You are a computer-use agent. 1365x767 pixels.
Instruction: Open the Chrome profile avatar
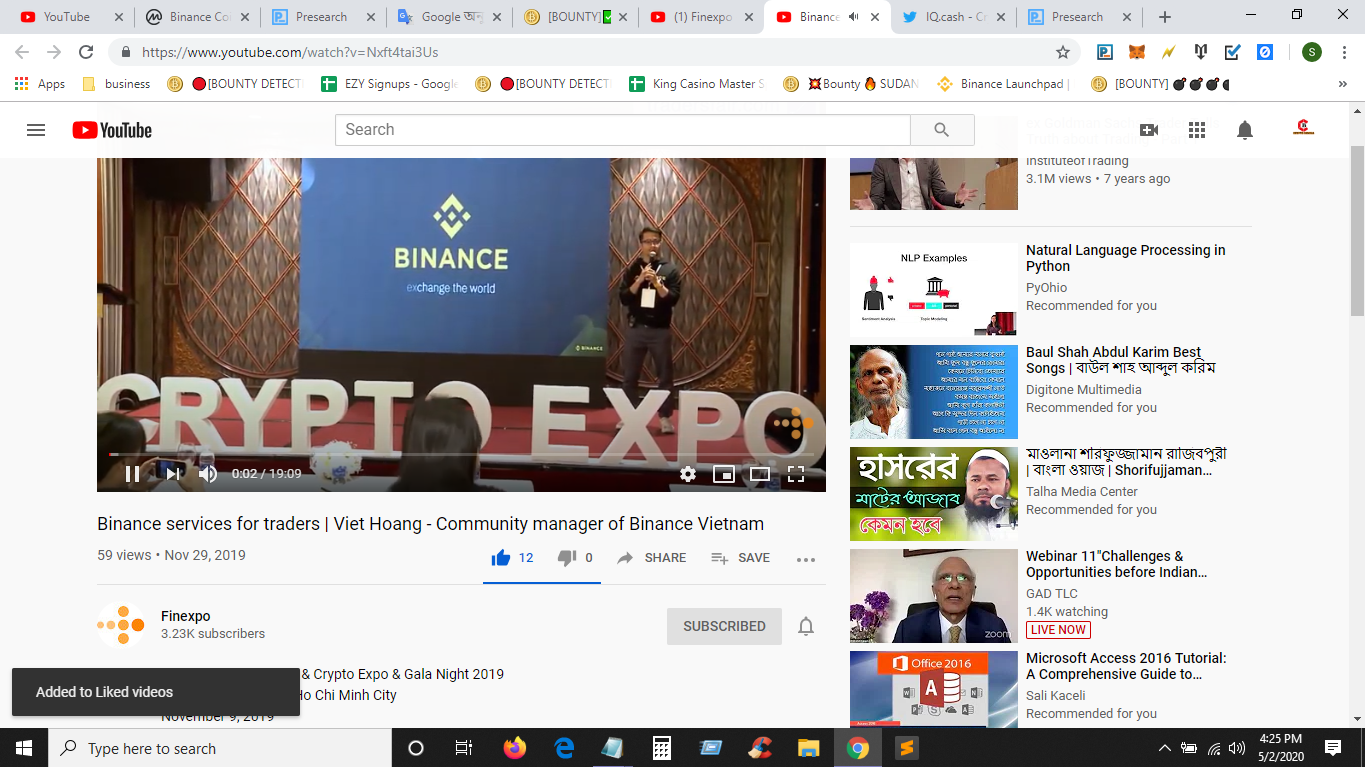tap(1312, 52)
